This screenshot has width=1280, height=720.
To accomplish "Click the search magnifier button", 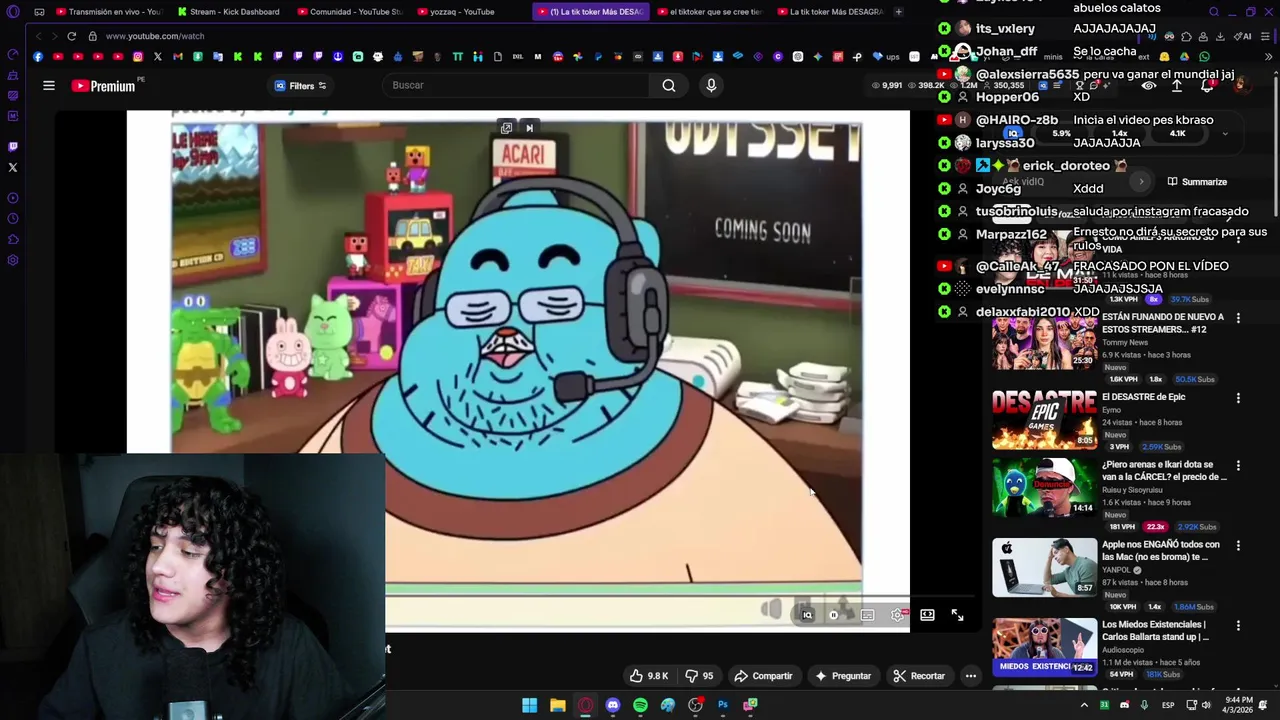I will coord(669,86).
